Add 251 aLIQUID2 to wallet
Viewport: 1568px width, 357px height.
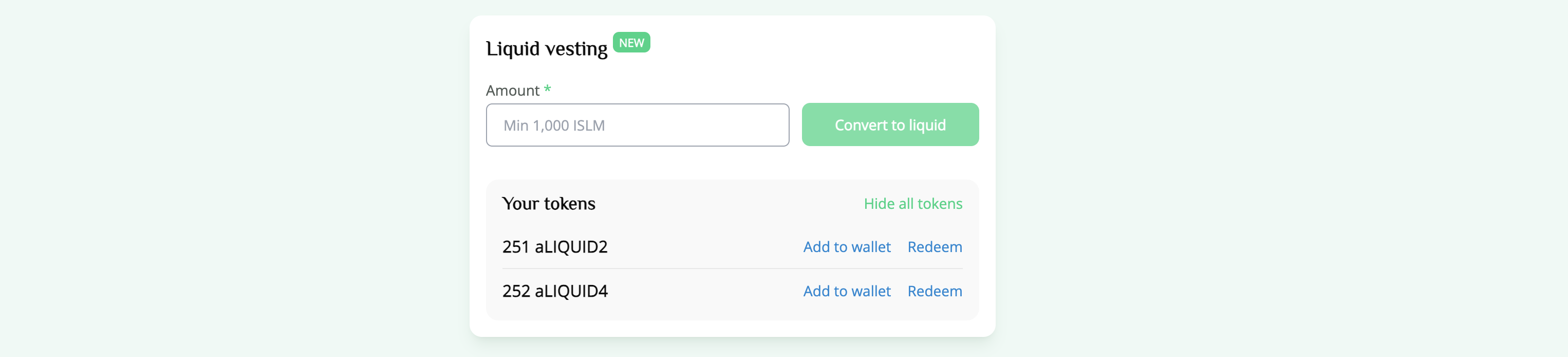[x=846, y=247]
